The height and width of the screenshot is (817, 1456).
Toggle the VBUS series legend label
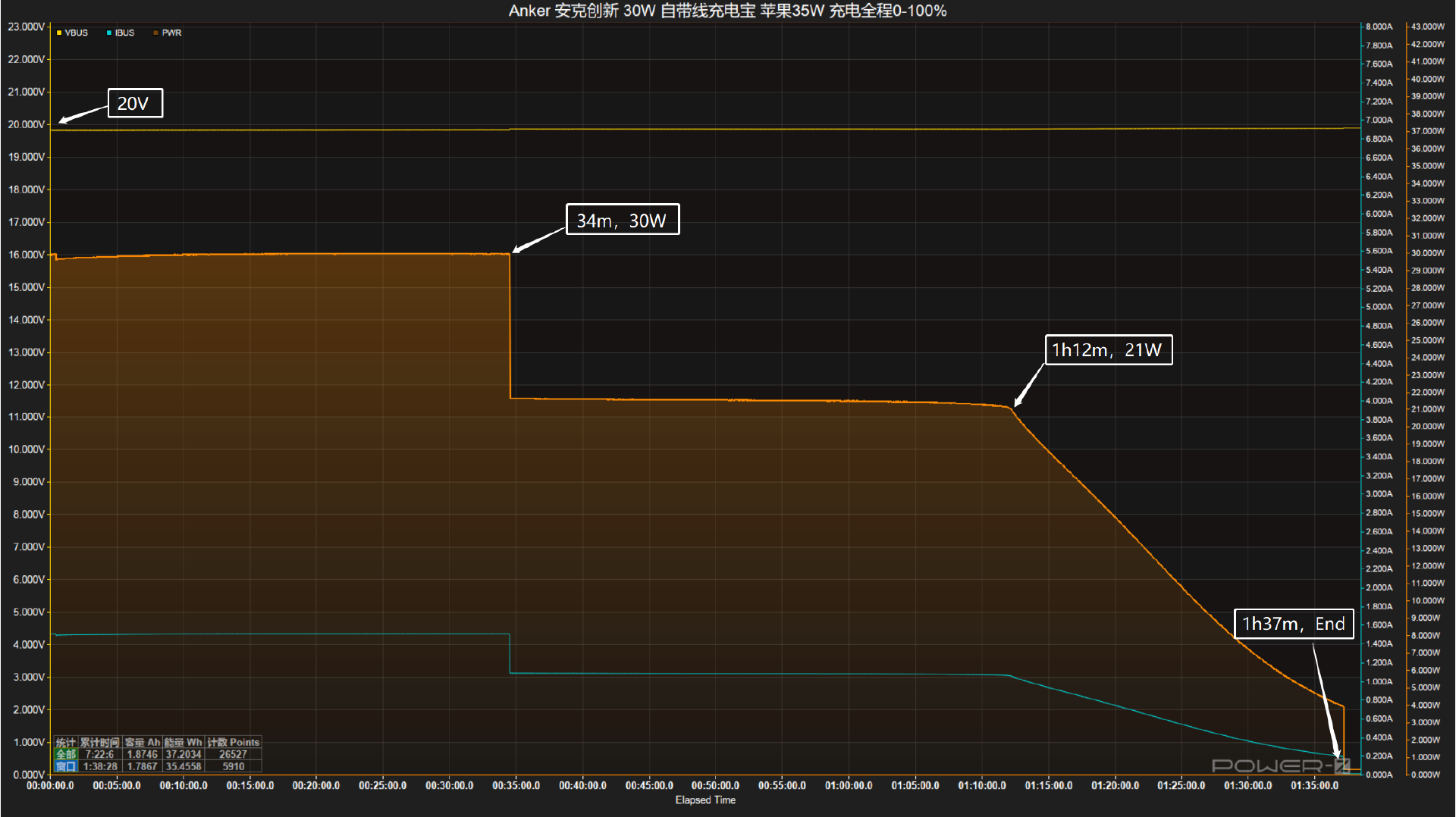point(77,33)
